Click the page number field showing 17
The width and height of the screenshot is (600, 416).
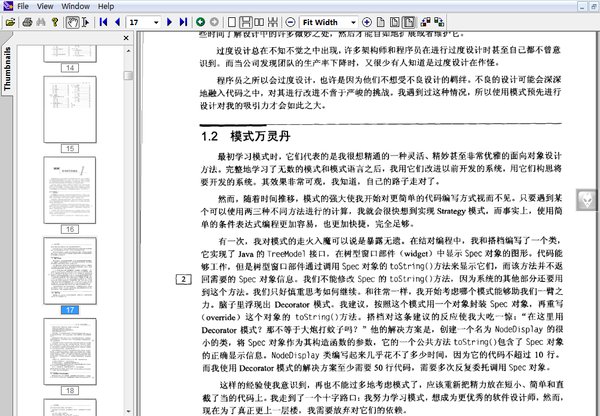139,22
